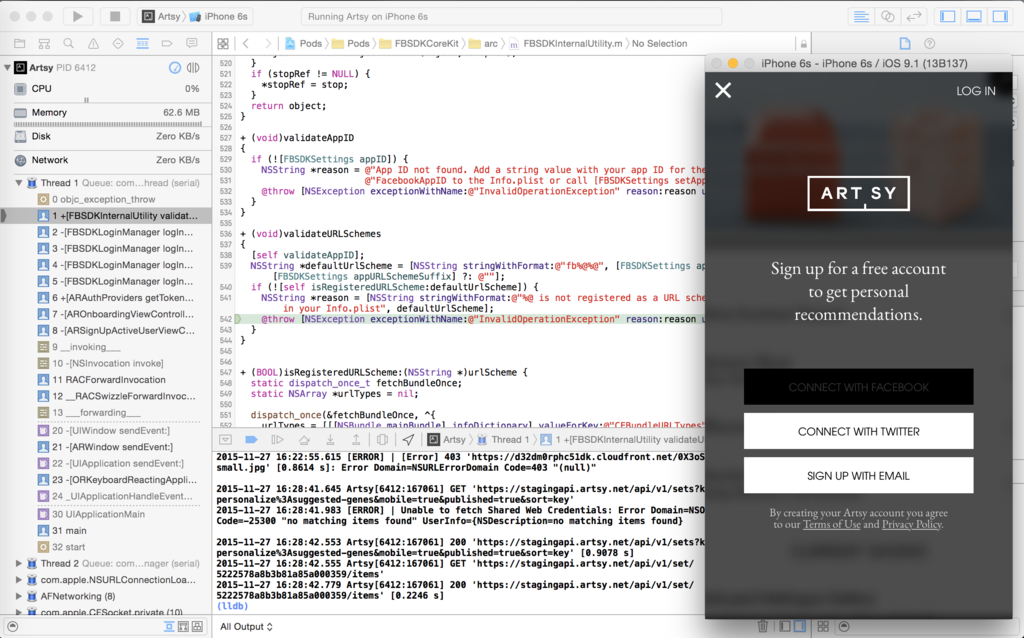Tap SIGN UP WITH EMAIL in simulator
The width and height of the screenshot is (1024, 638).
pyautogui.click(x=858, y=475)
